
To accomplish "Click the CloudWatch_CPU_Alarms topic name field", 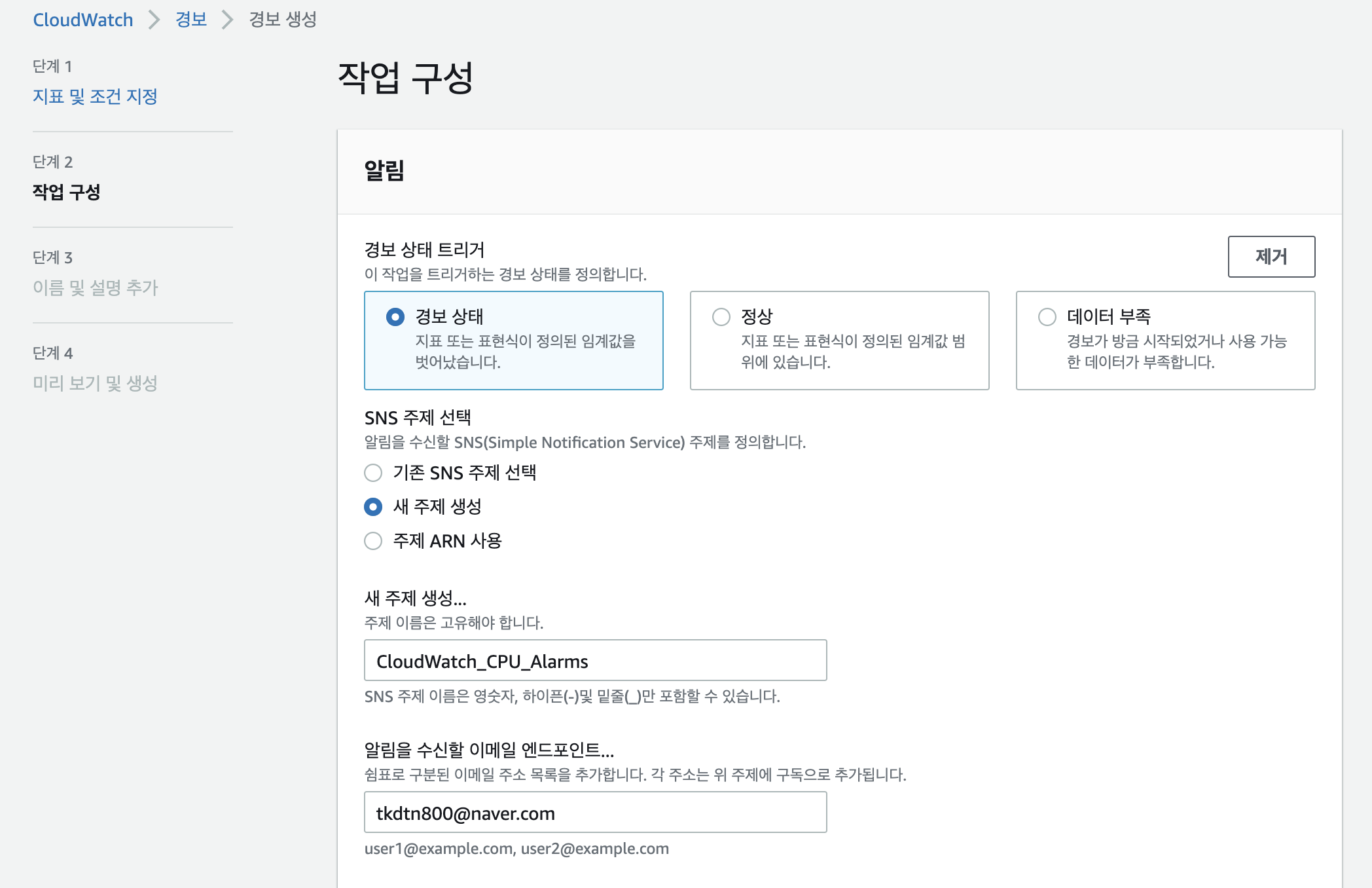I will [595, 661].
